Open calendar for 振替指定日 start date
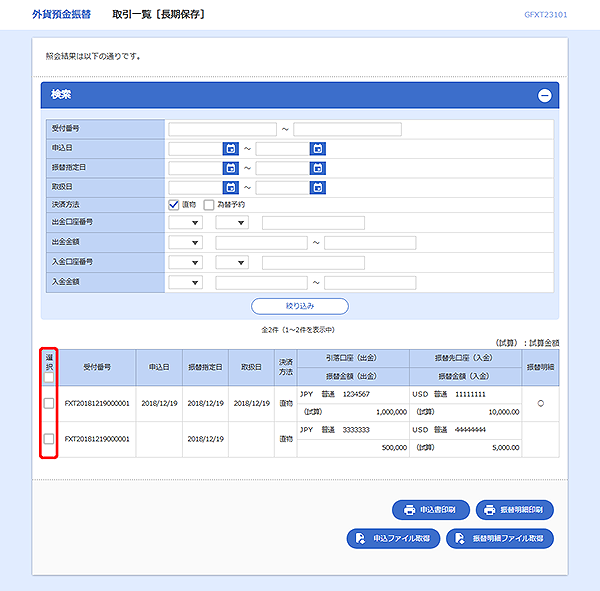Screen dimensions: 600x591 pyautogui.click(x=230, y=168)
